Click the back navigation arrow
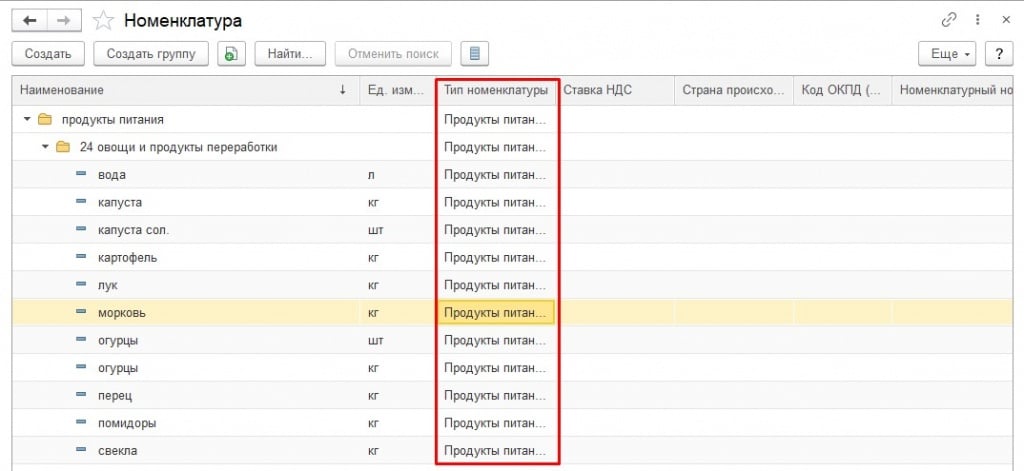 click(x=30, y=20)
